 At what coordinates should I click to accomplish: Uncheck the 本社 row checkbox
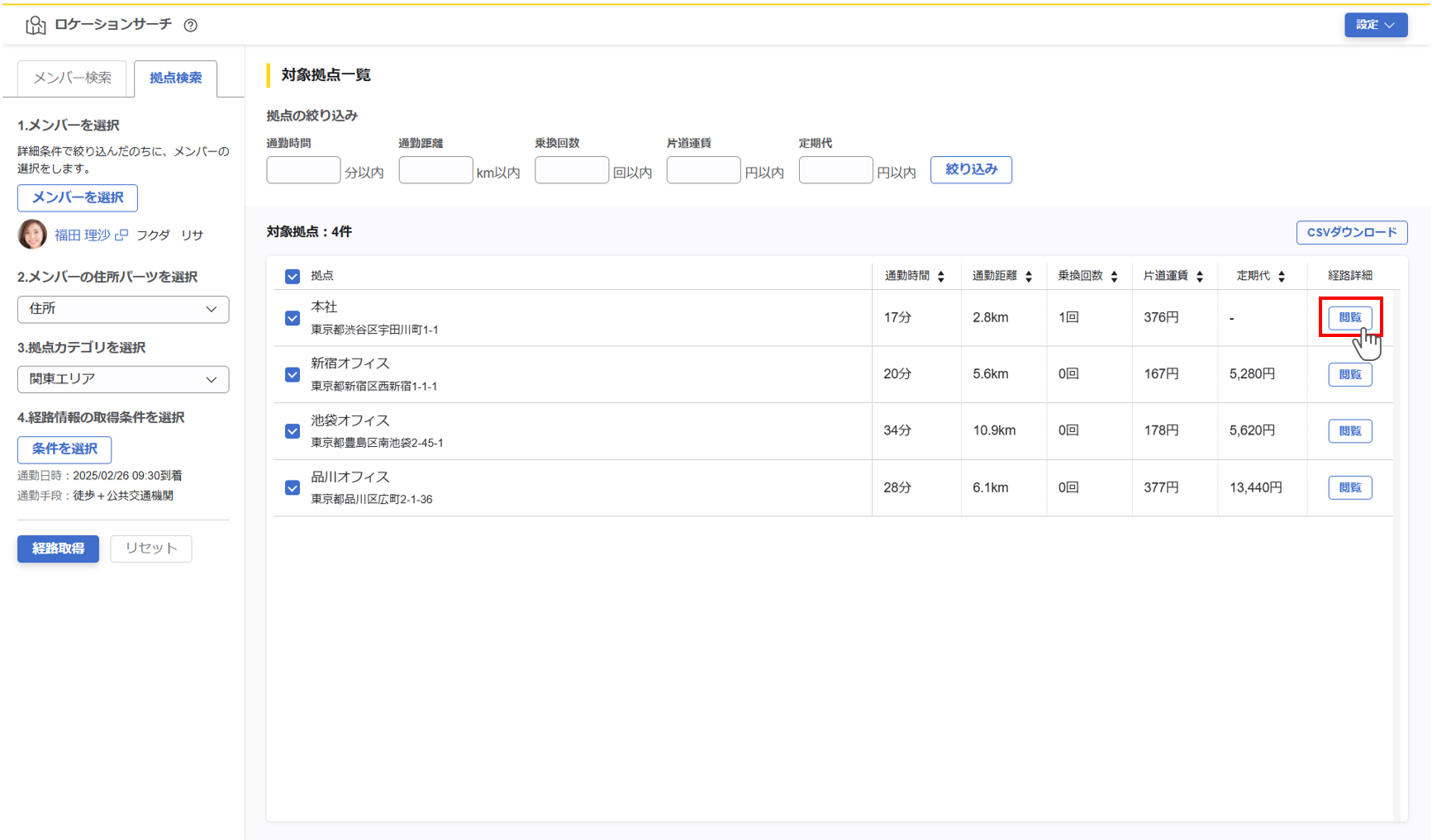coord(293,318)
